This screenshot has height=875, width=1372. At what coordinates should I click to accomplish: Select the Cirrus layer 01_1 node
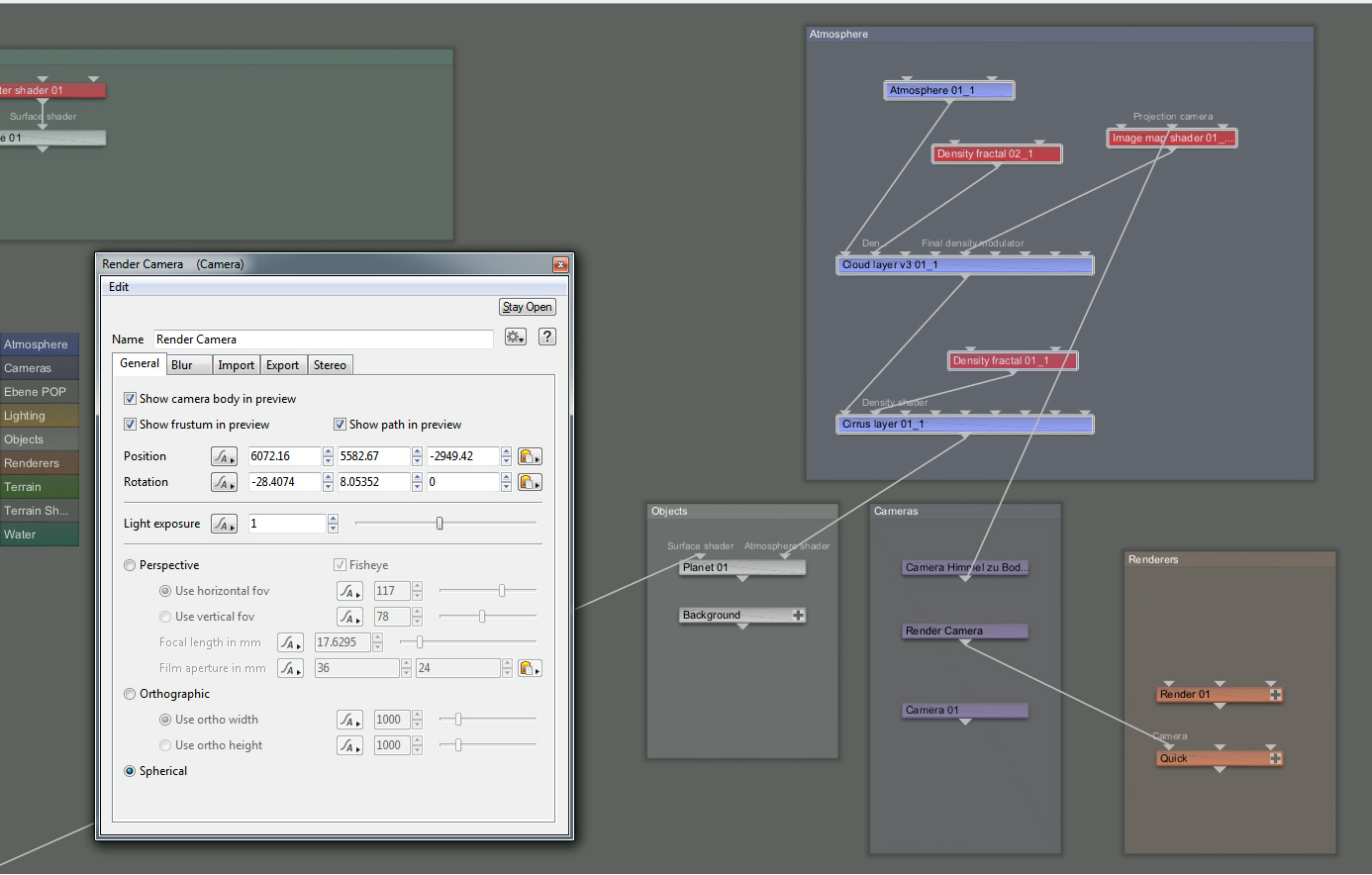click(x=964, y=425)
